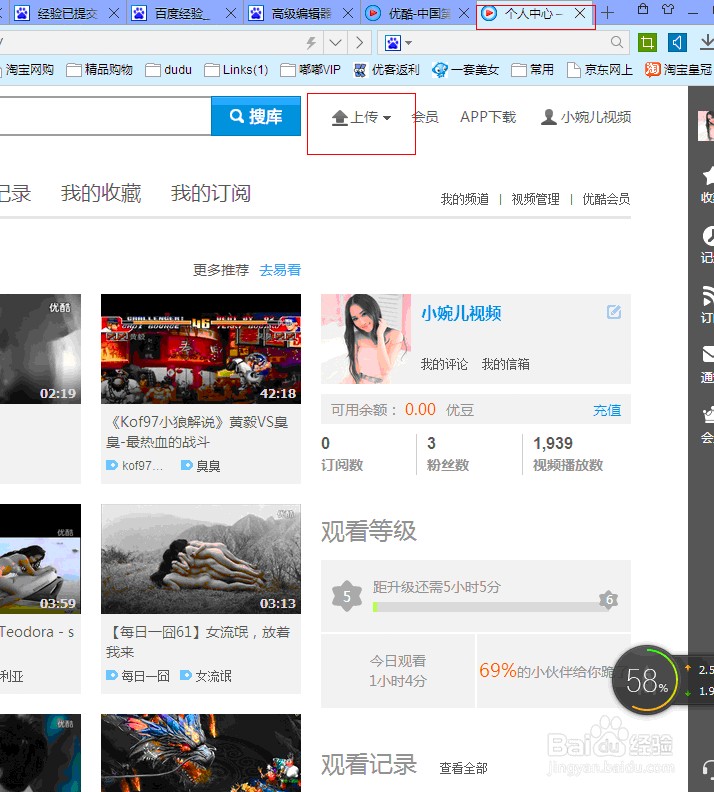The height and width of the screenshot is (792, 714).
Task: Close the 个人中心 tab
Action: coord(580,13)
